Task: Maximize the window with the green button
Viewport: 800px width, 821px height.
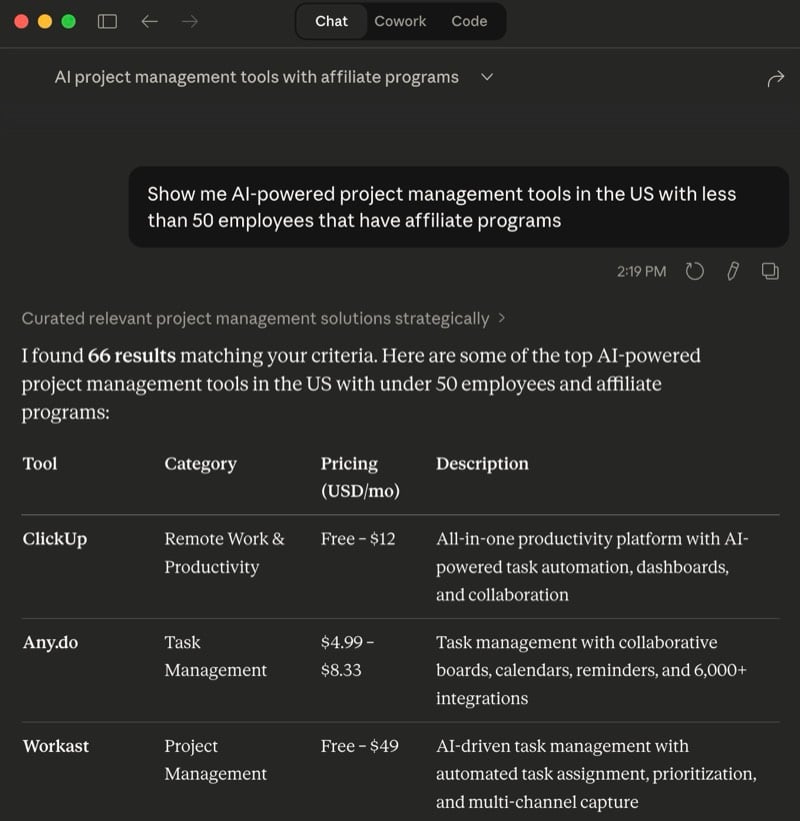Action: (x=69, y=21)
